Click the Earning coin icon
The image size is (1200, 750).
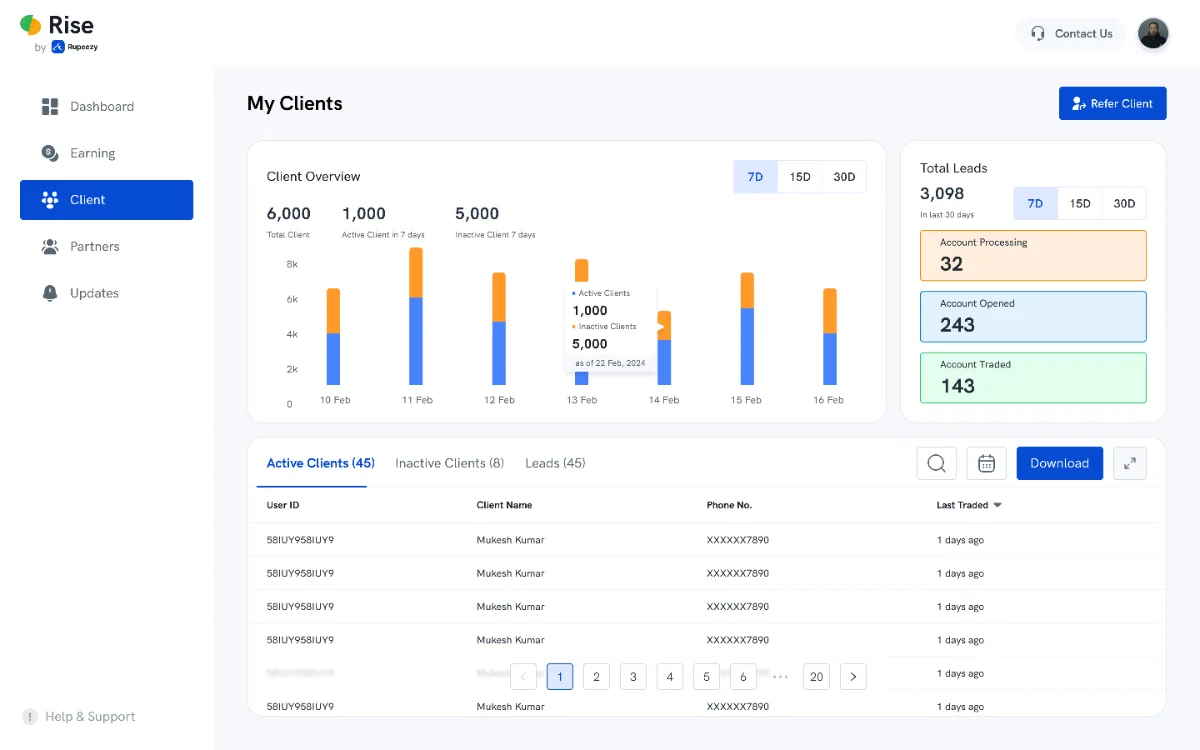pyautogui.click(x=50, y=153)
